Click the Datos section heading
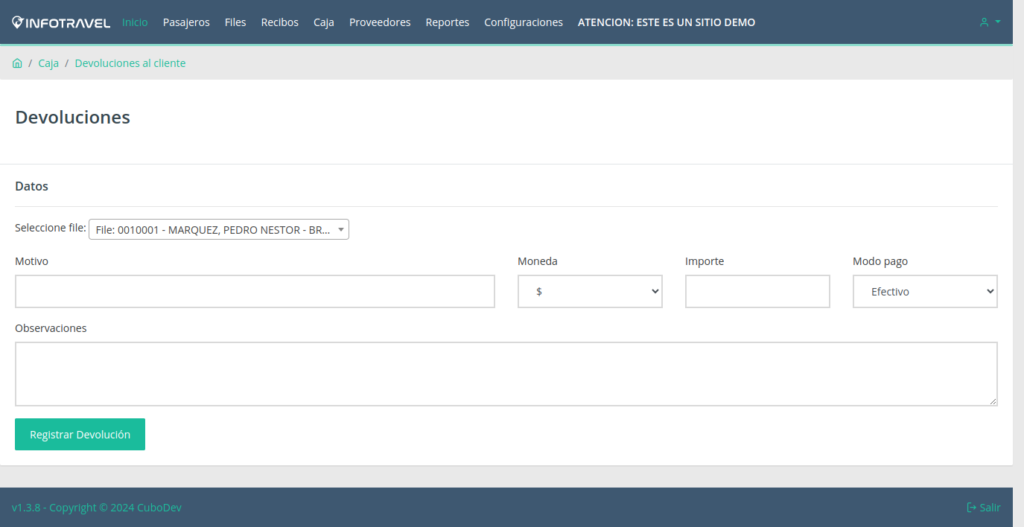1024x527 pixels. [x=31, y=186]
